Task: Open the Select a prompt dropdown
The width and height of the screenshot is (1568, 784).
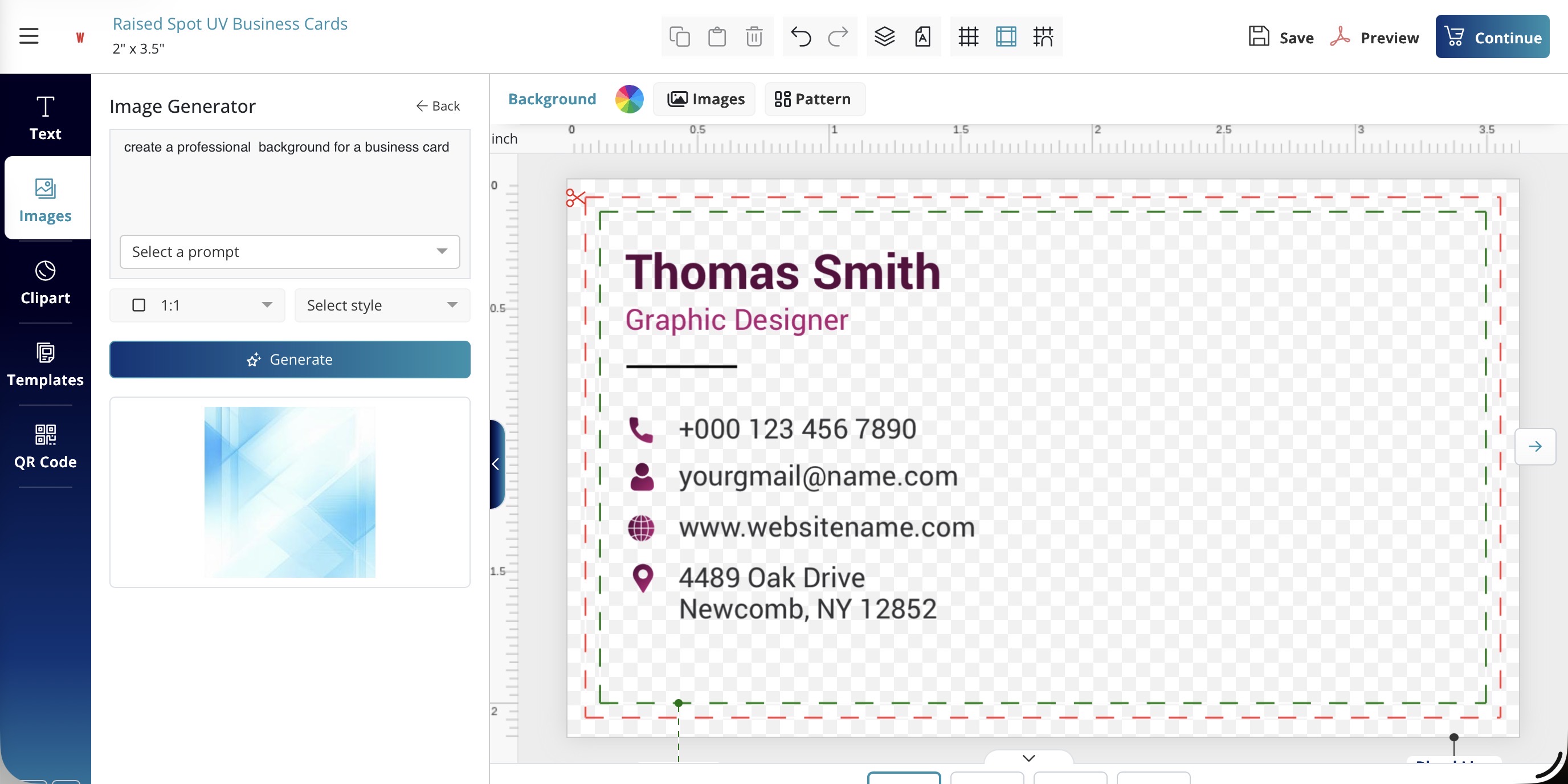Action: [289, 251]
